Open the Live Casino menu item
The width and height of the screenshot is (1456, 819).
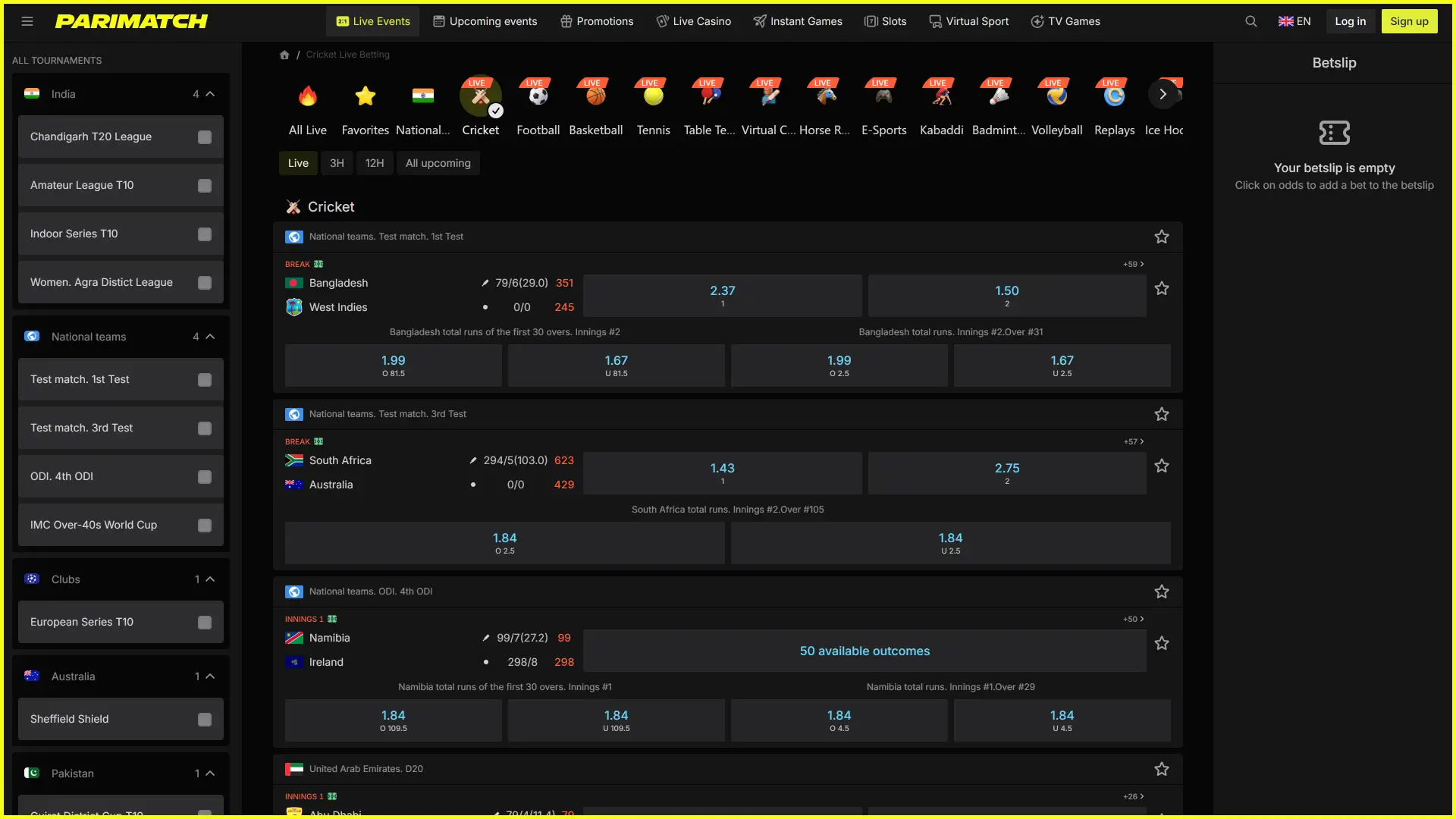pos(694,21)
